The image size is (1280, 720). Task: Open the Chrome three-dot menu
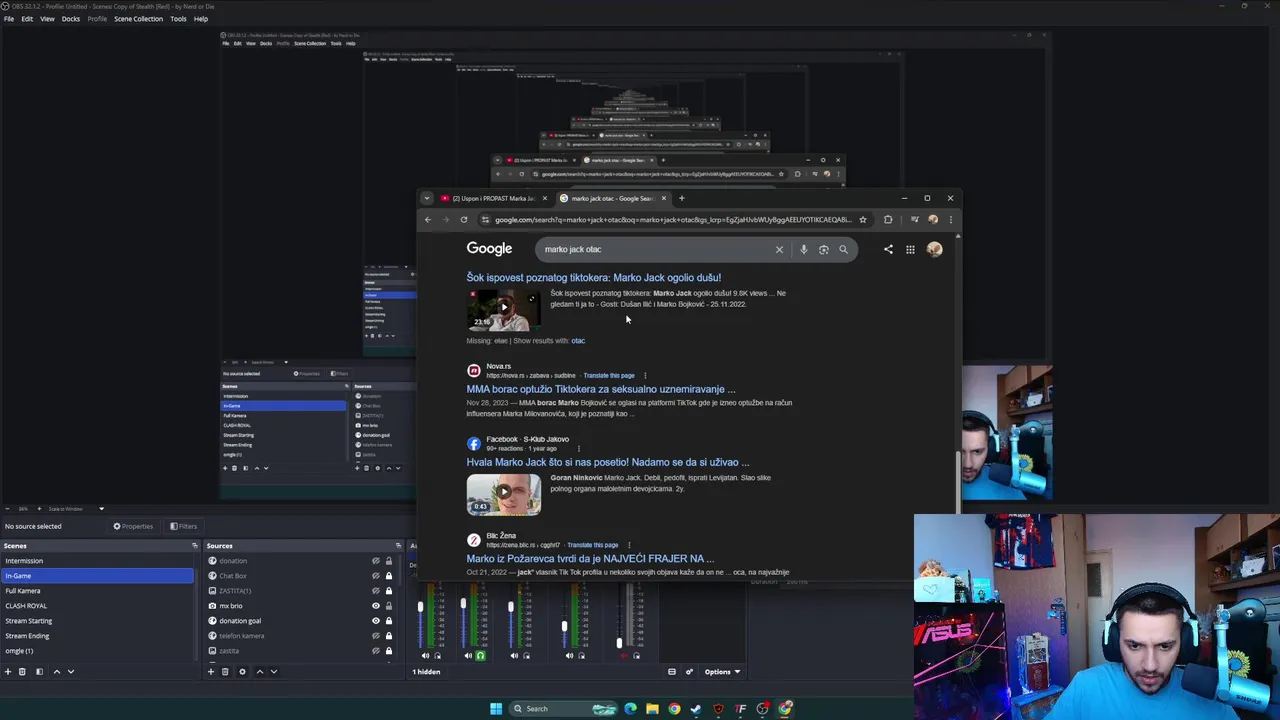click(951, 220)
